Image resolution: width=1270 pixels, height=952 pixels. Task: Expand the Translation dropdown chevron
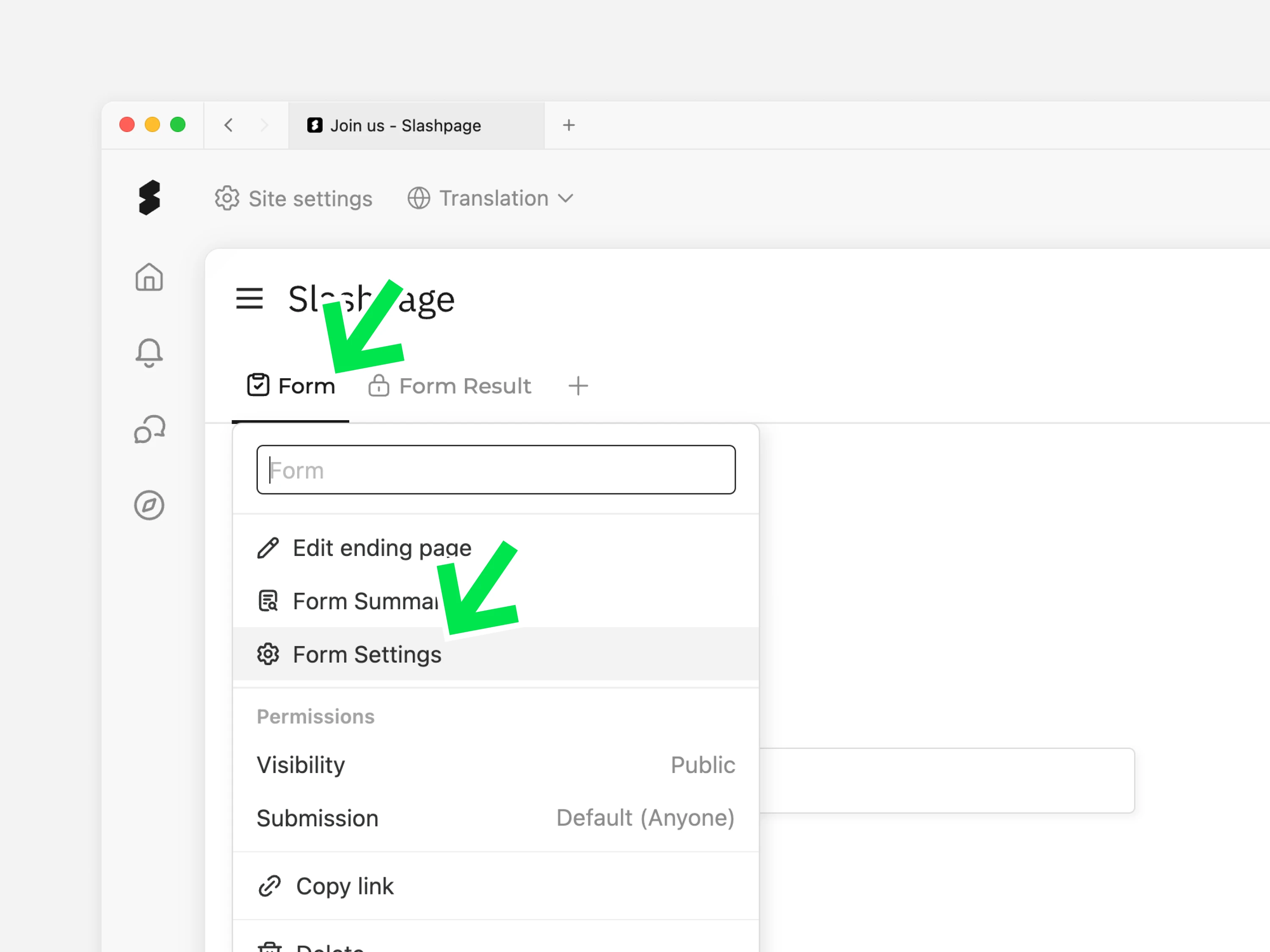(566, 198)
